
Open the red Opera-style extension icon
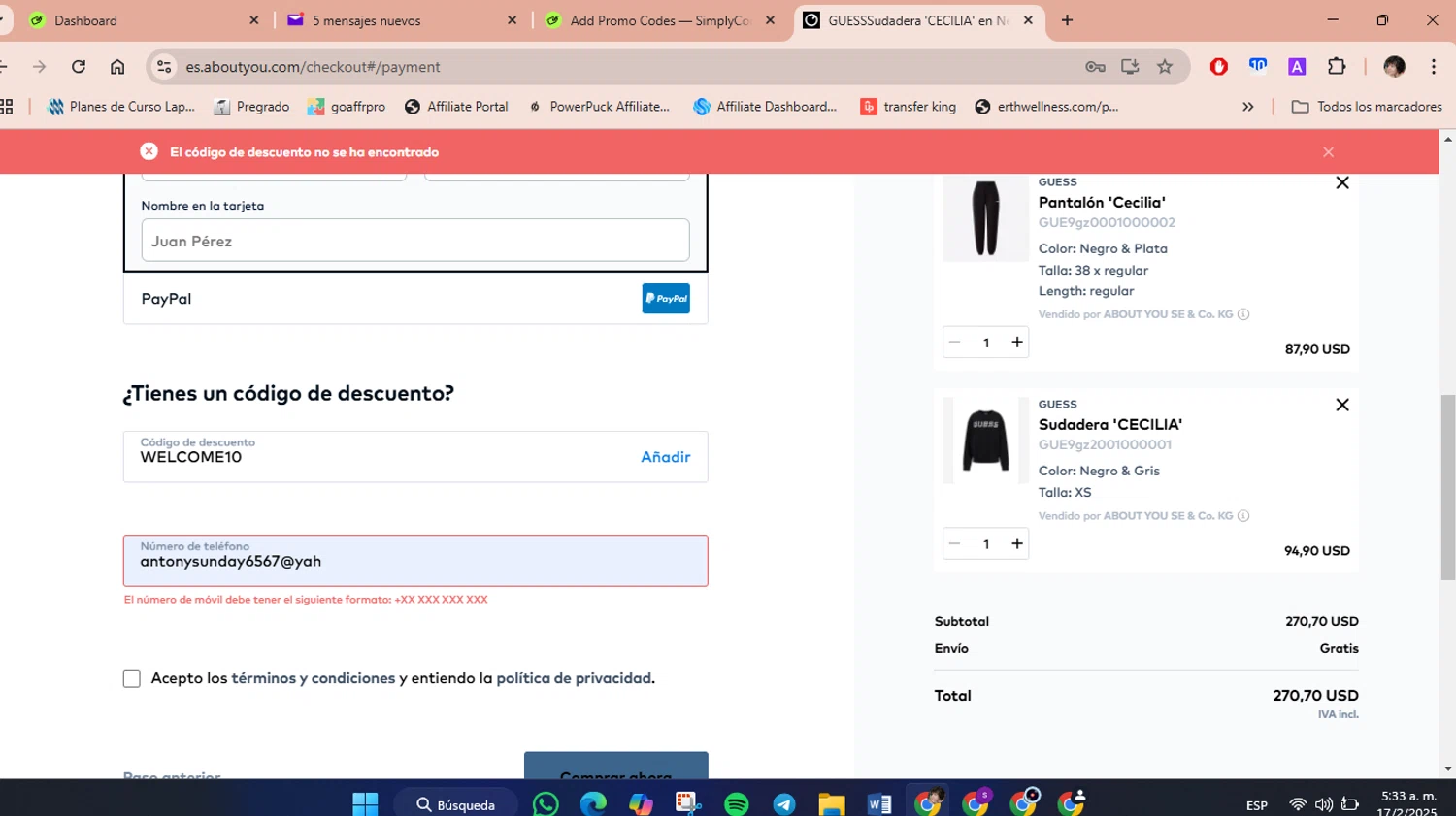point(1219,67)
